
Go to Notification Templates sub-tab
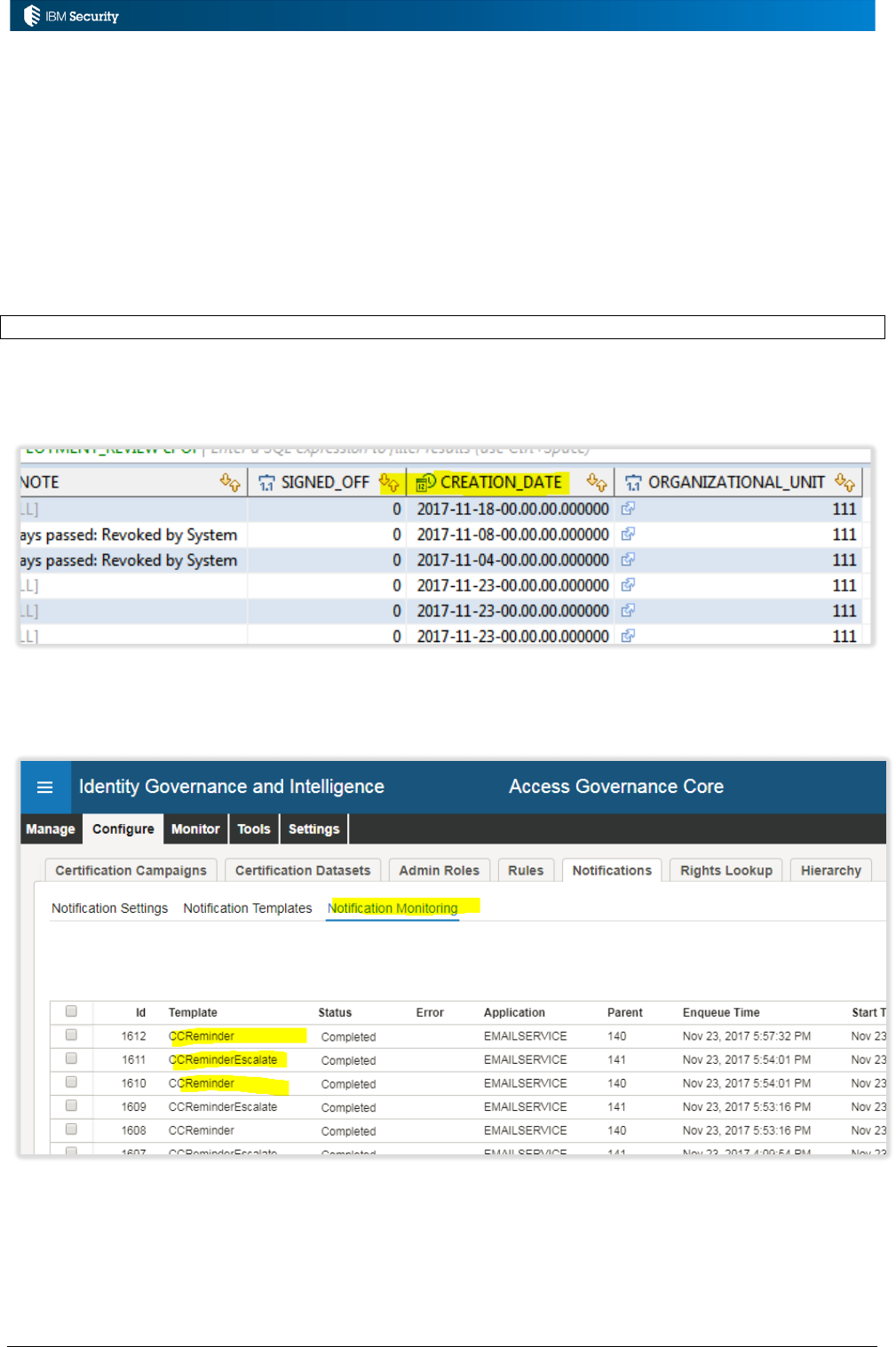tap(248, 908)
